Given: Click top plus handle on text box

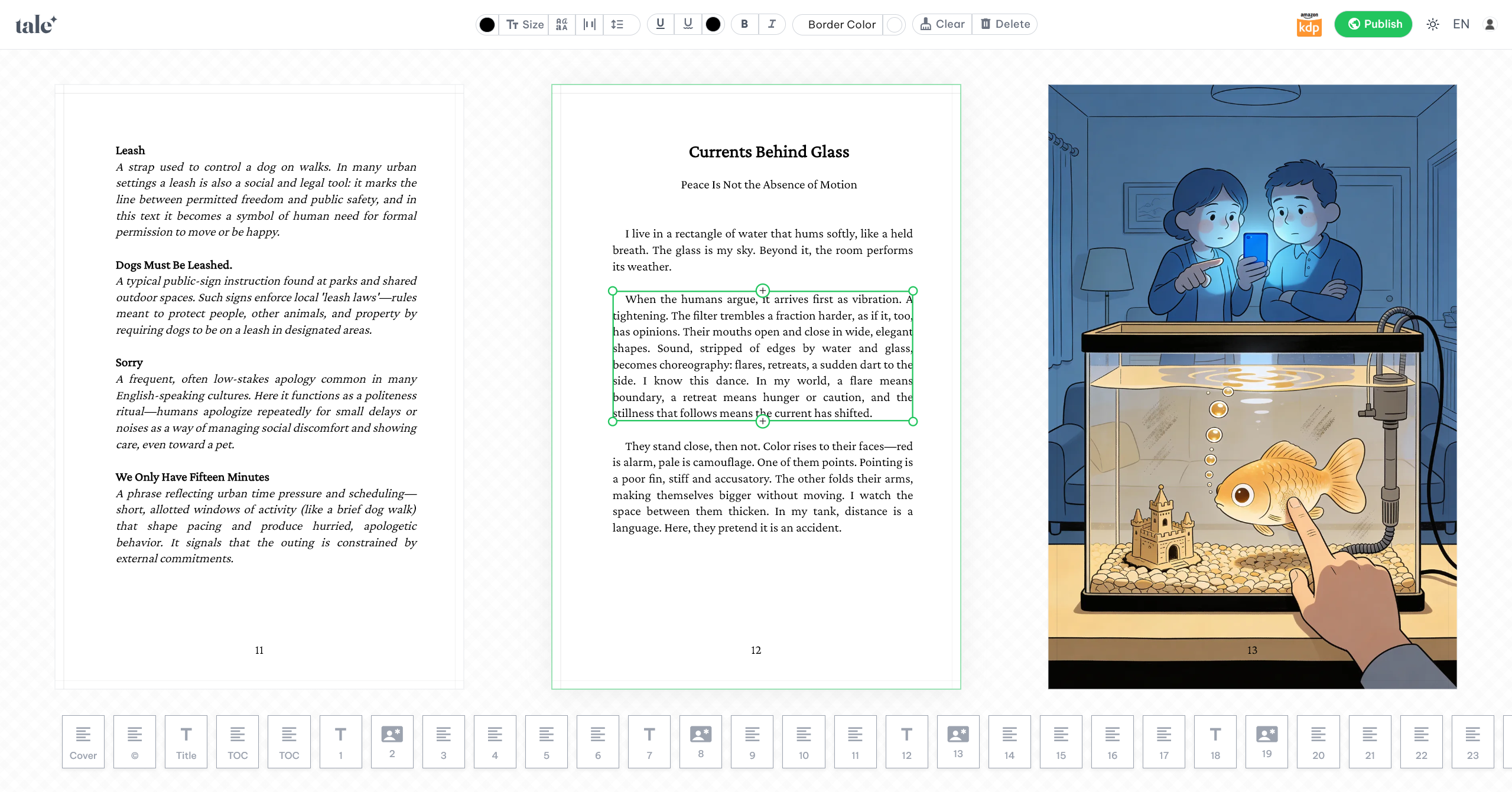Looking at the screenshot, I should [x=762, y=291].
